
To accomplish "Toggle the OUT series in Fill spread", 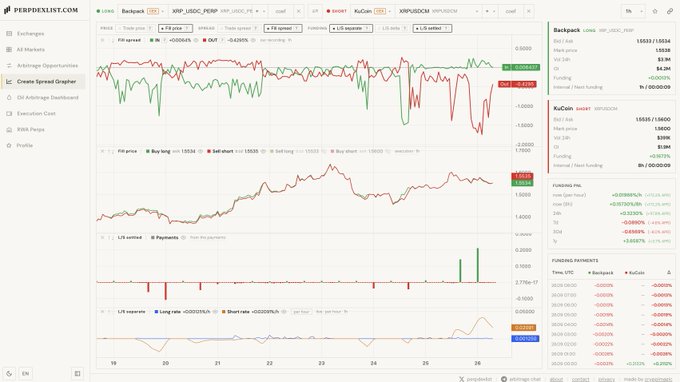I will pos(210,40).
